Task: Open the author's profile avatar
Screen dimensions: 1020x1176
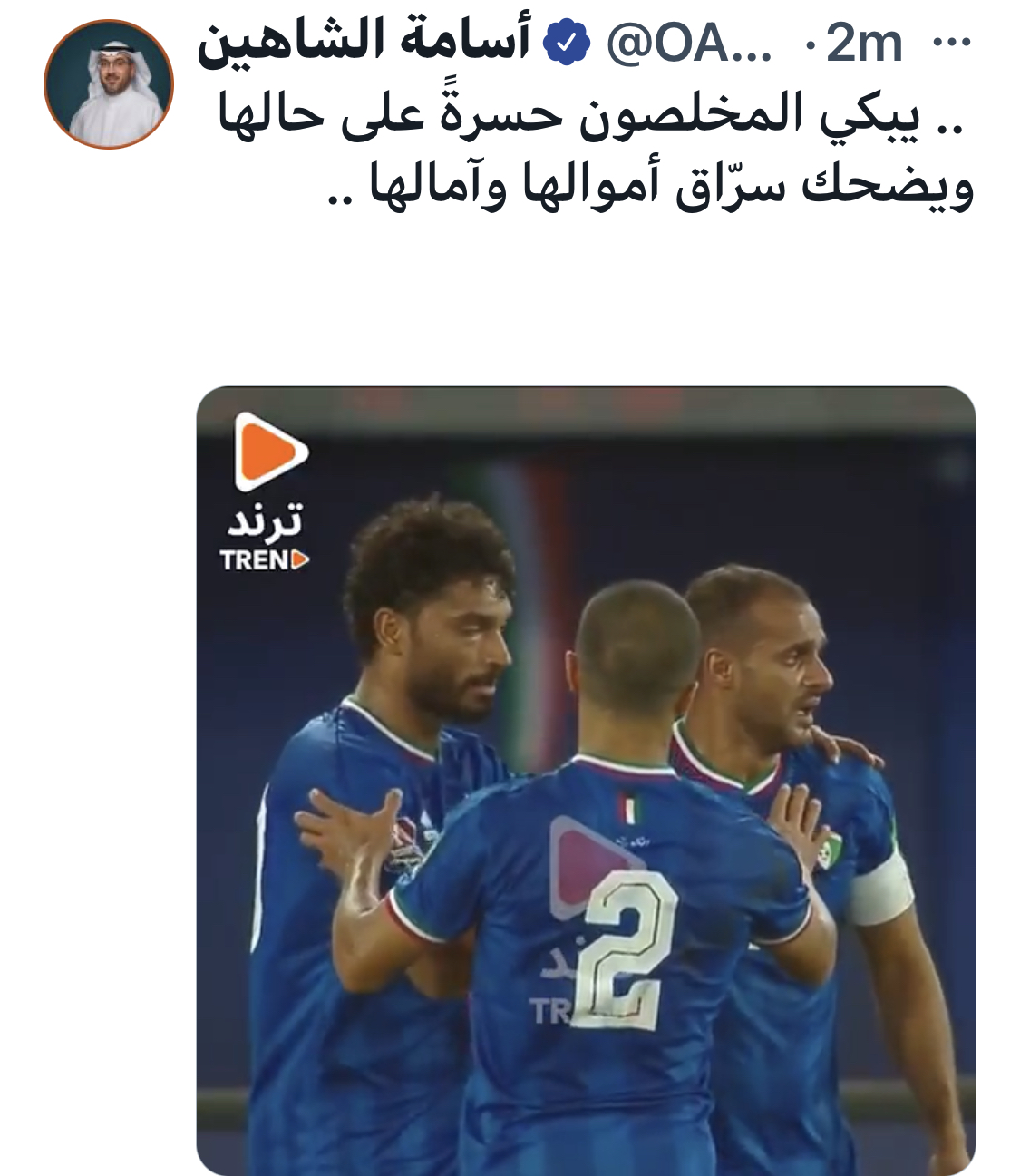Action: [x=109, y=83]
